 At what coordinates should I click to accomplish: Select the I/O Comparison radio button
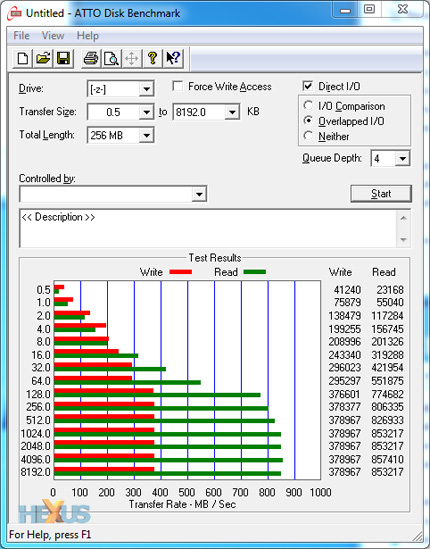click(308, 105)
